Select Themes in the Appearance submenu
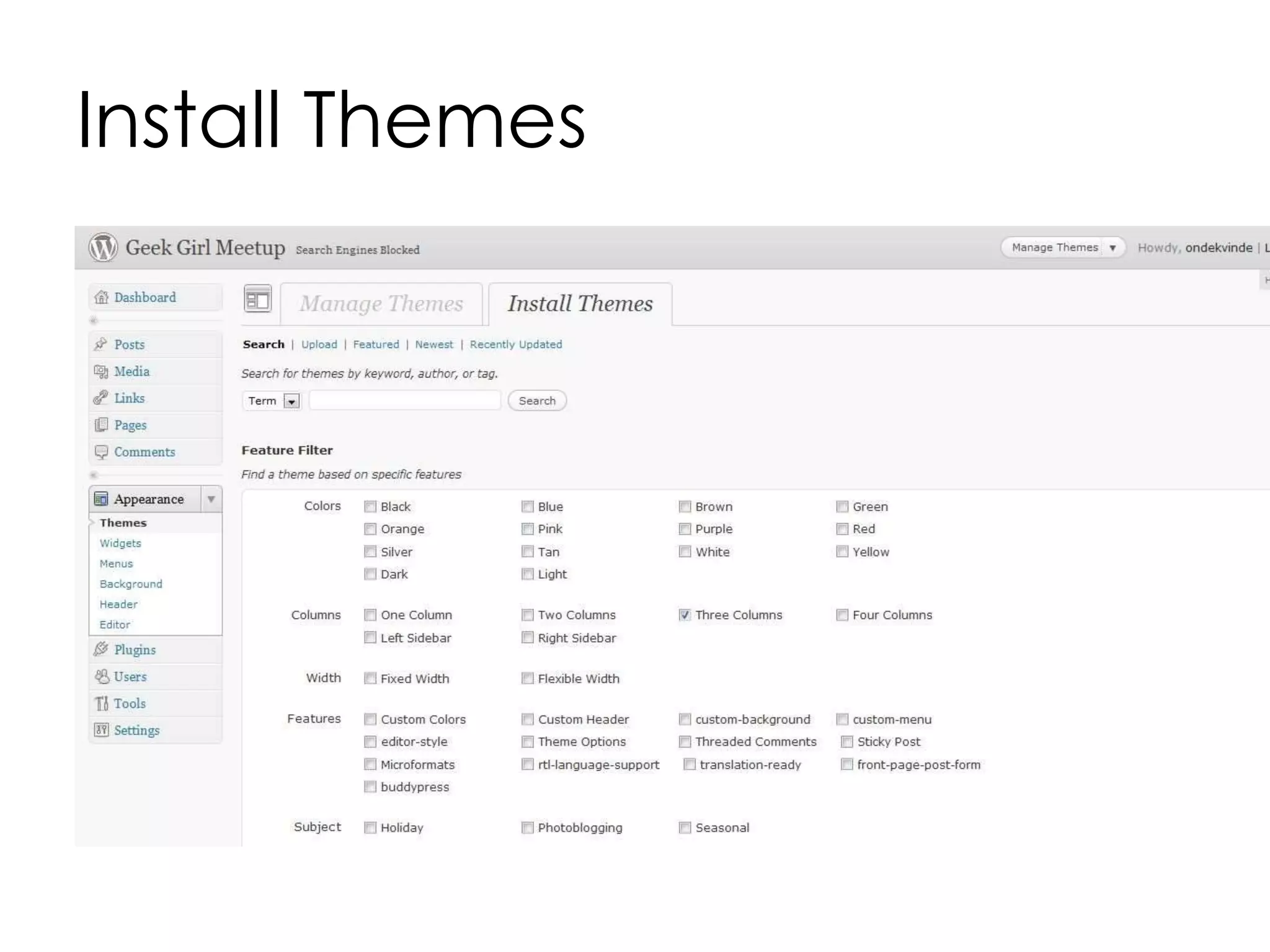The width and height of the screenshot is (1270, 952). pos(123,523)
